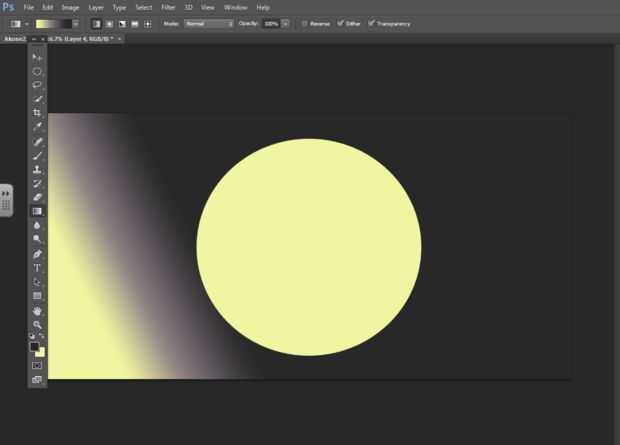This screenshot has height=445, width=620.
Task: Select the Quick Selection tool
Action: (37, 99)
